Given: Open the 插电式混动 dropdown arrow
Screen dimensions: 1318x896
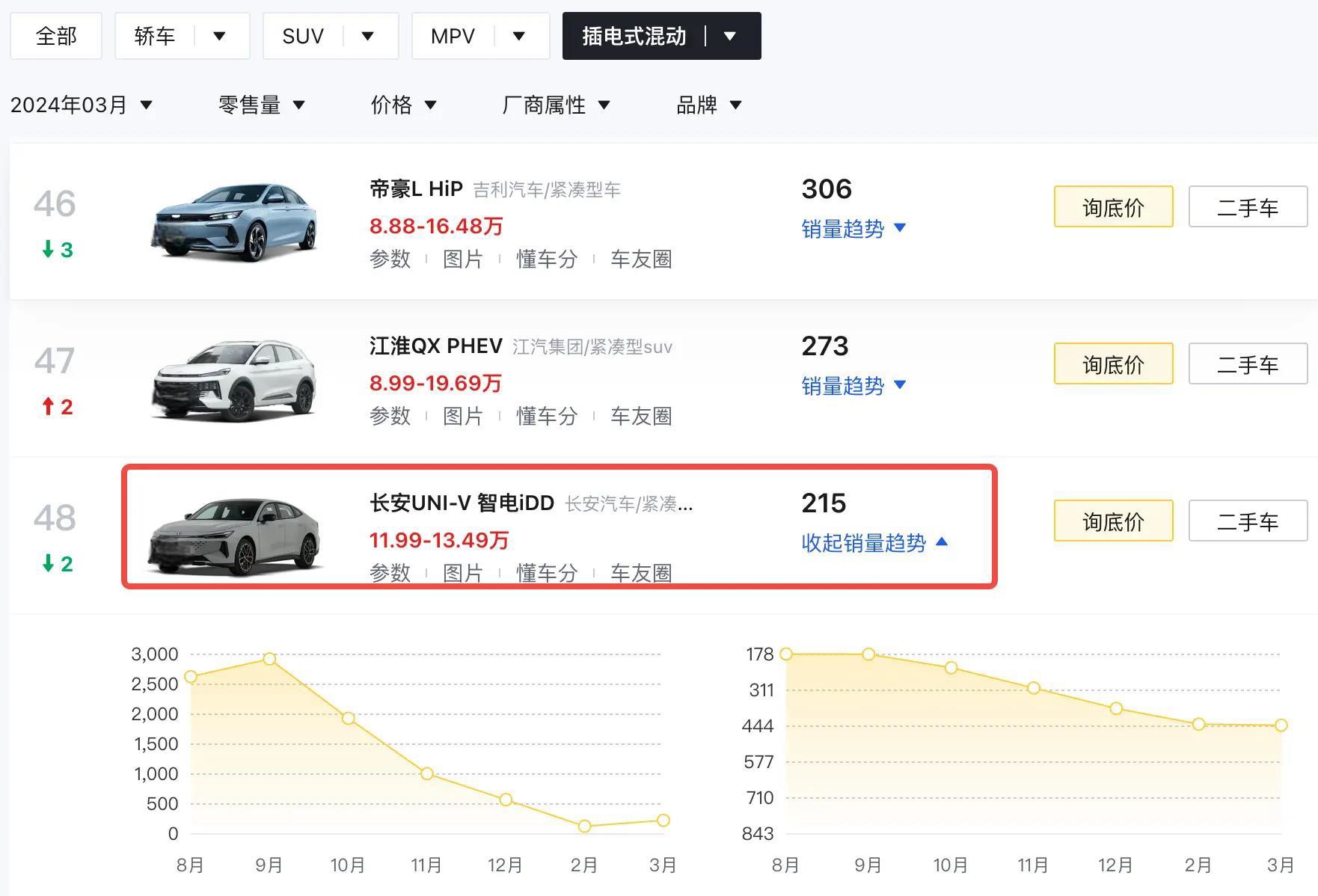Looking at the screenshot, I should tap(731, 36).
